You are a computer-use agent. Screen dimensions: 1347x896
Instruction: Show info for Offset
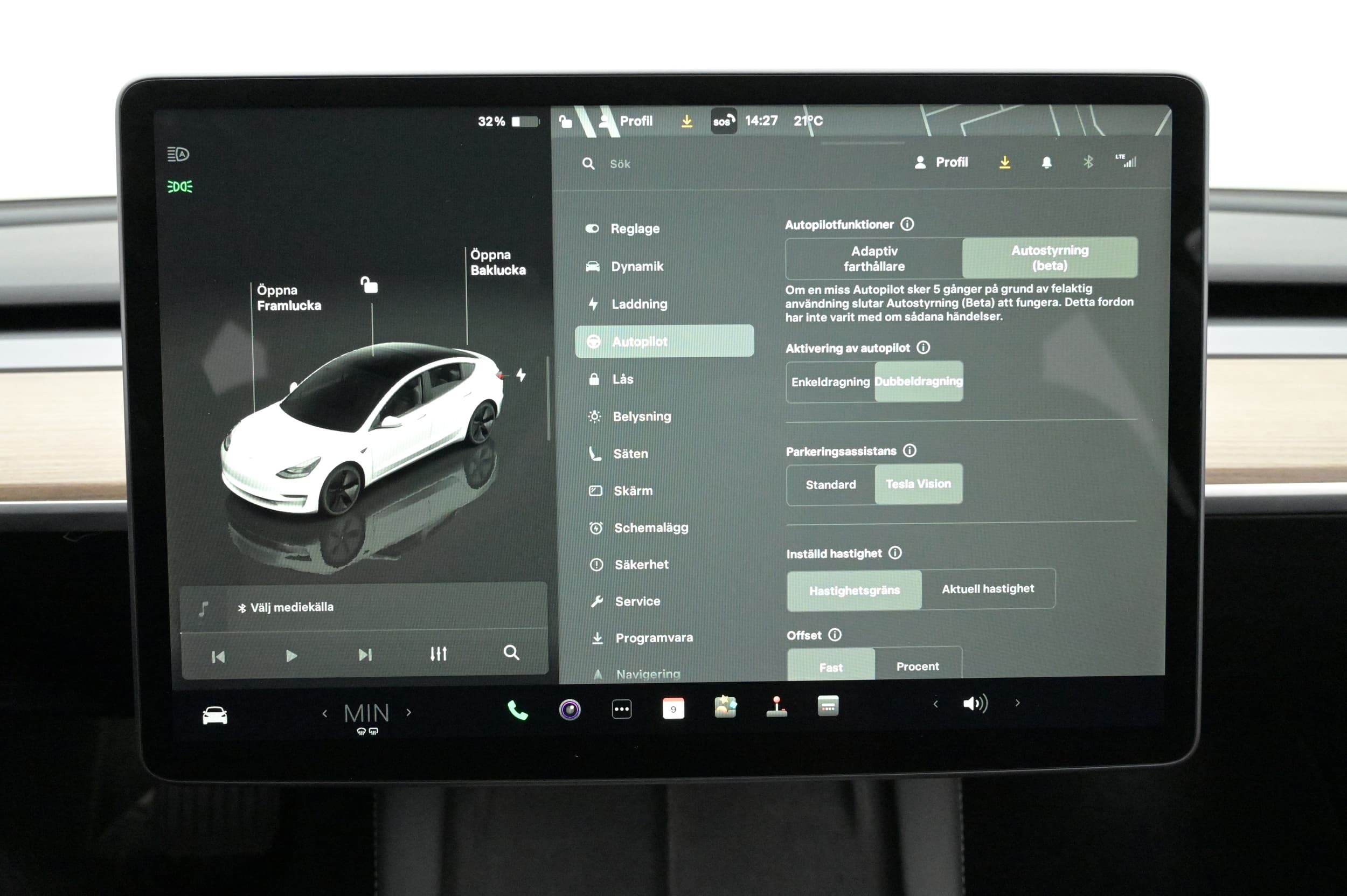coord(835,635)
